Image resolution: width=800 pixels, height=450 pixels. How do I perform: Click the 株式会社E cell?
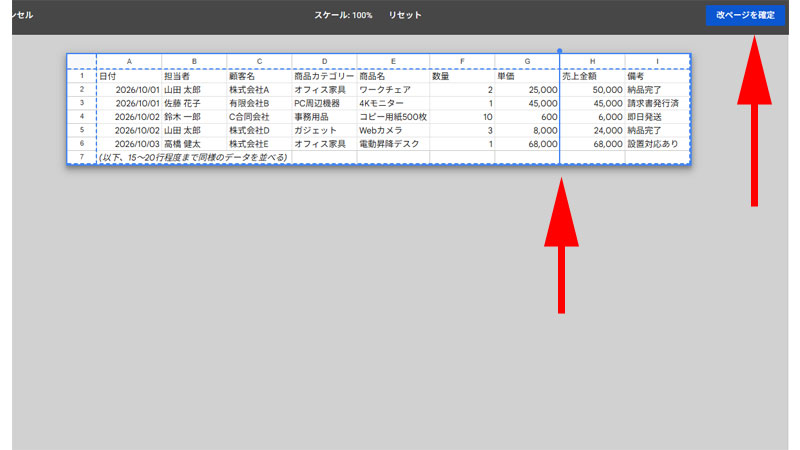[259, 144]
